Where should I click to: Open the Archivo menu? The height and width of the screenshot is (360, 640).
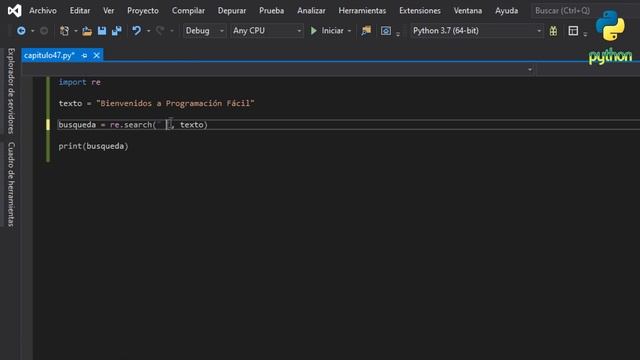click(43, 11)
